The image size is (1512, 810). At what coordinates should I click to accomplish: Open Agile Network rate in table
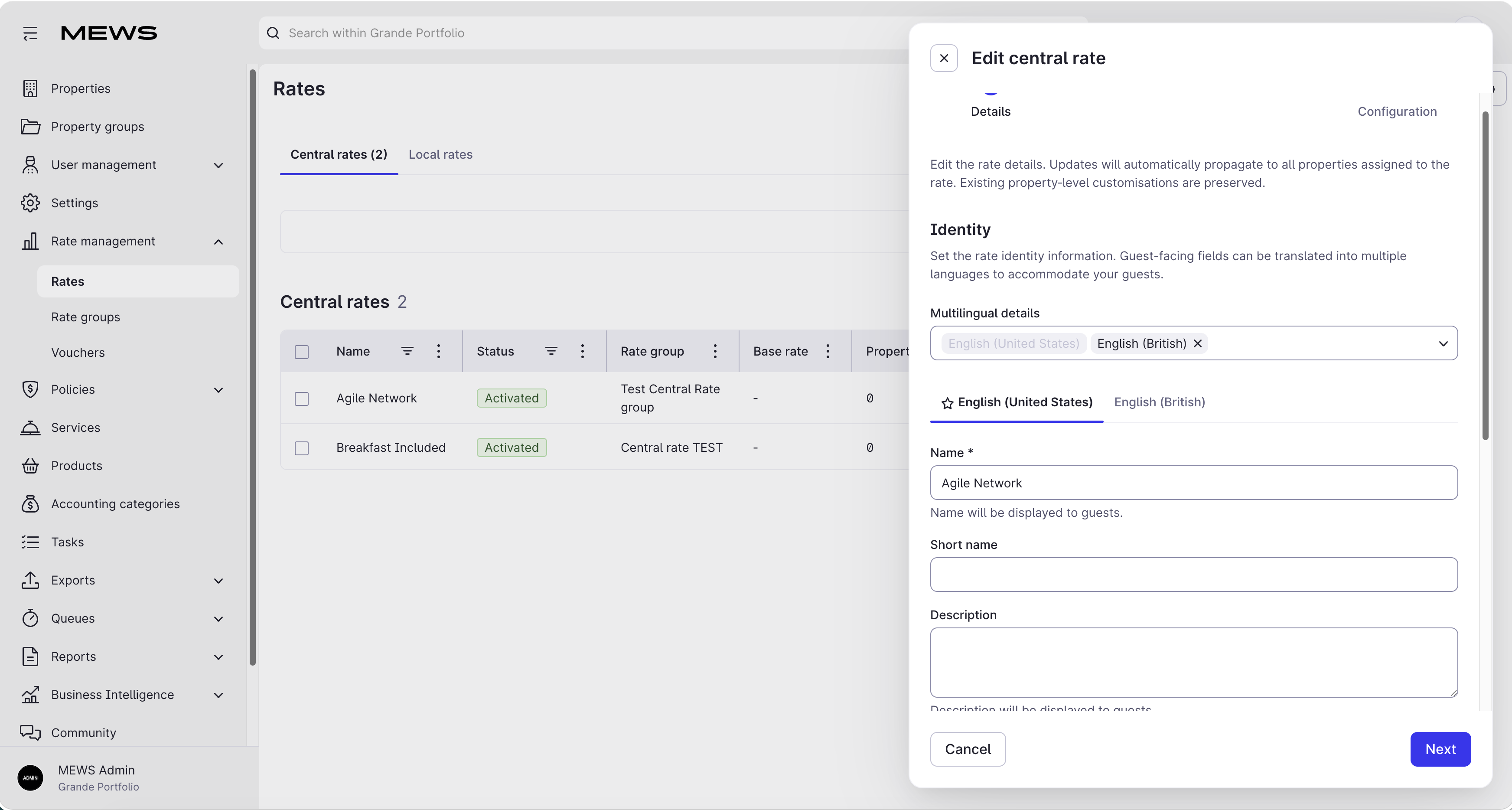point(376,398)
